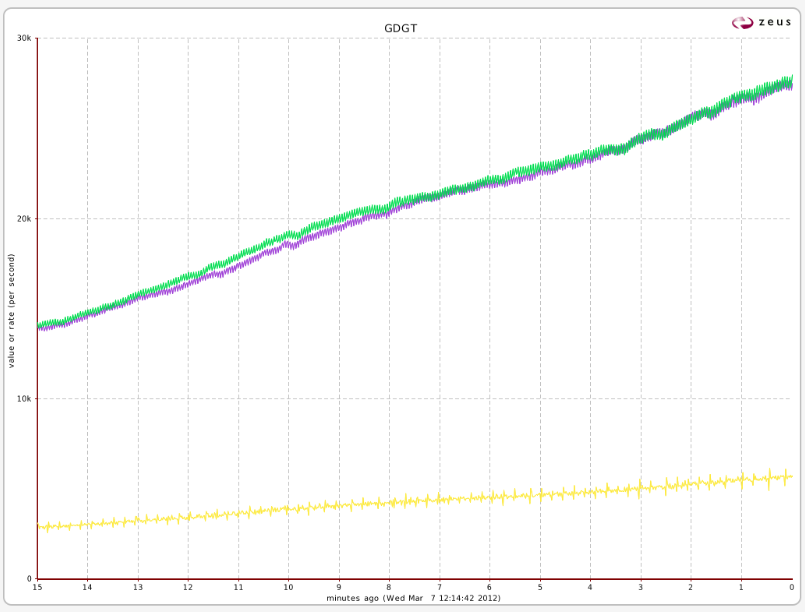Click the 14 minutes x-axis label
The height and width of the screenshot is (612, 805).
tap(87, 587)
